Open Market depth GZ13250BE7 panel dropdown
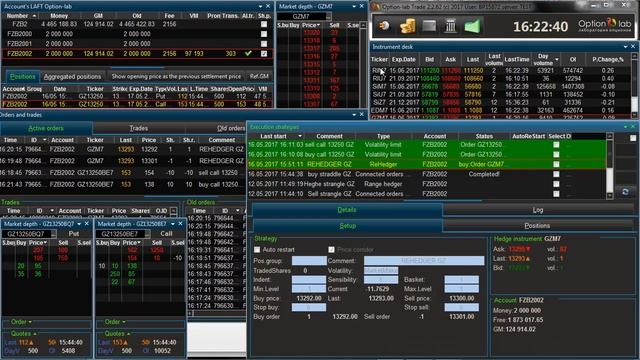The height and width of the screenshot is (360, 640). 173,224
